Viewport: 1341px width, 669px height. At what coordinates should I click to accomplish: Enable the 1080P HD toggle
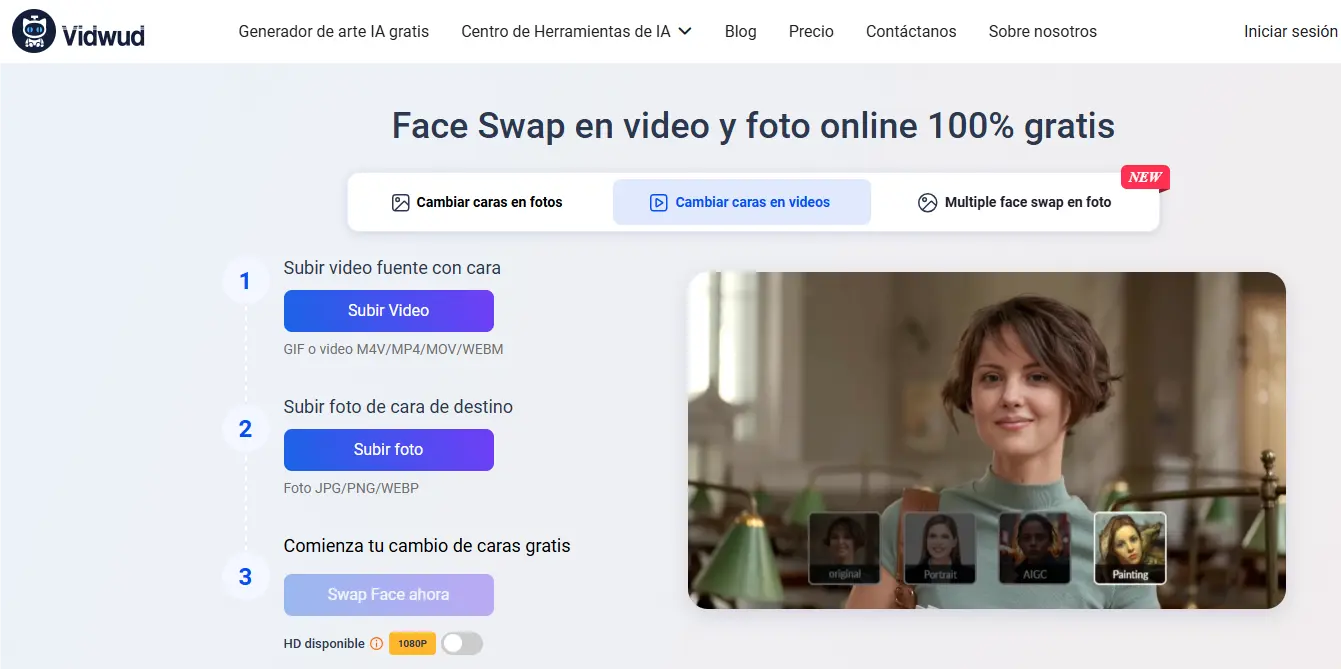pyautogui.click(x=461, y=643)
